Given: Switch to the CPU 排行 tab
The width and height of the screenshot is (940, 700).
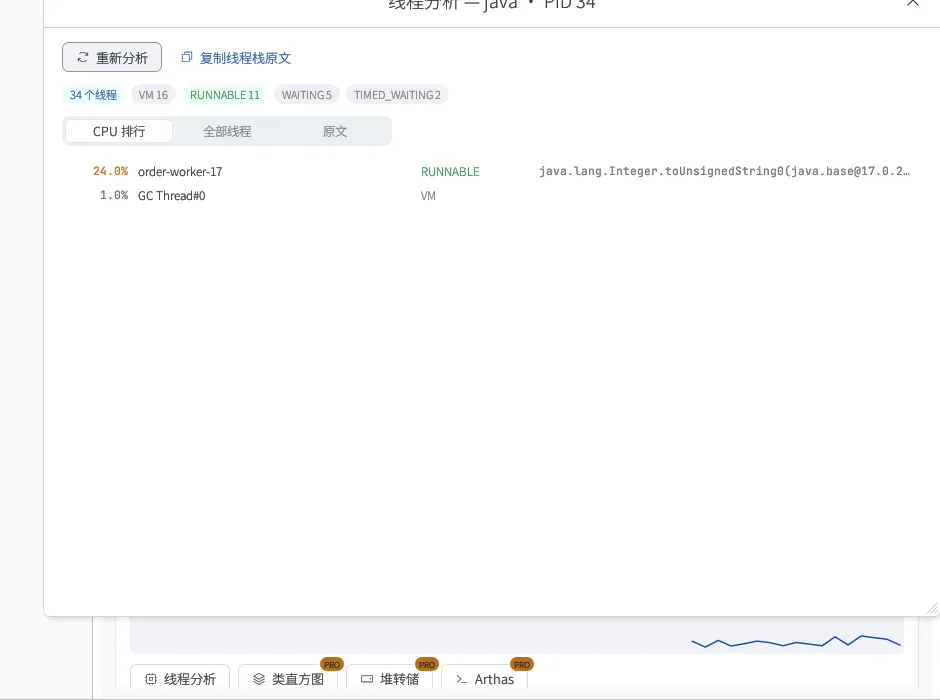Looking at the screenshot, I should [119, 131].
